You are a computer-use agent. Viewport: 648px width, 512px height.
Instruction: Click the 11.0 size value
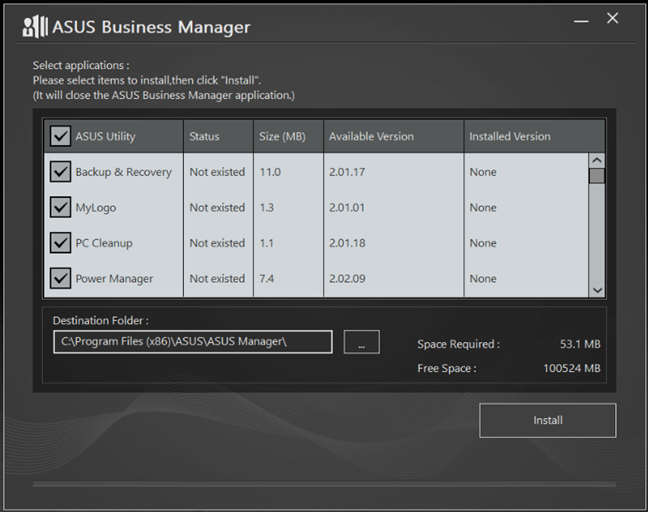click(x=270, y=172)
